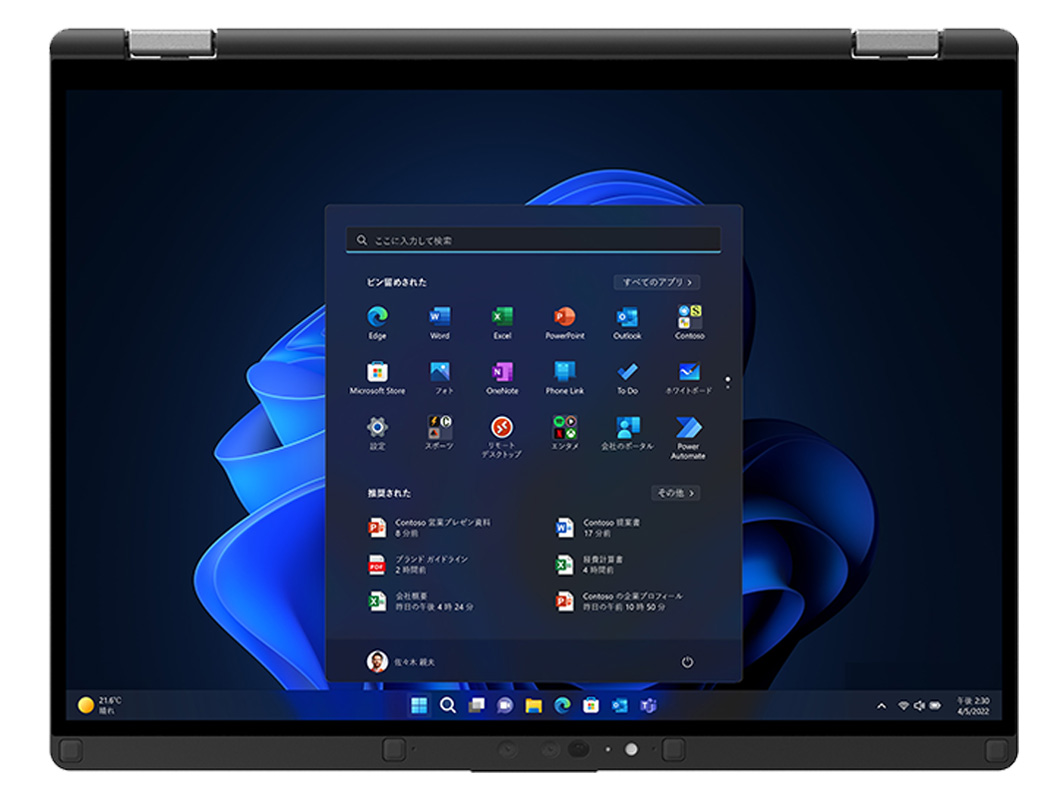Click the taskbar Search magnifier icon
1064x798 pixels.
click(x=448, y=706)
